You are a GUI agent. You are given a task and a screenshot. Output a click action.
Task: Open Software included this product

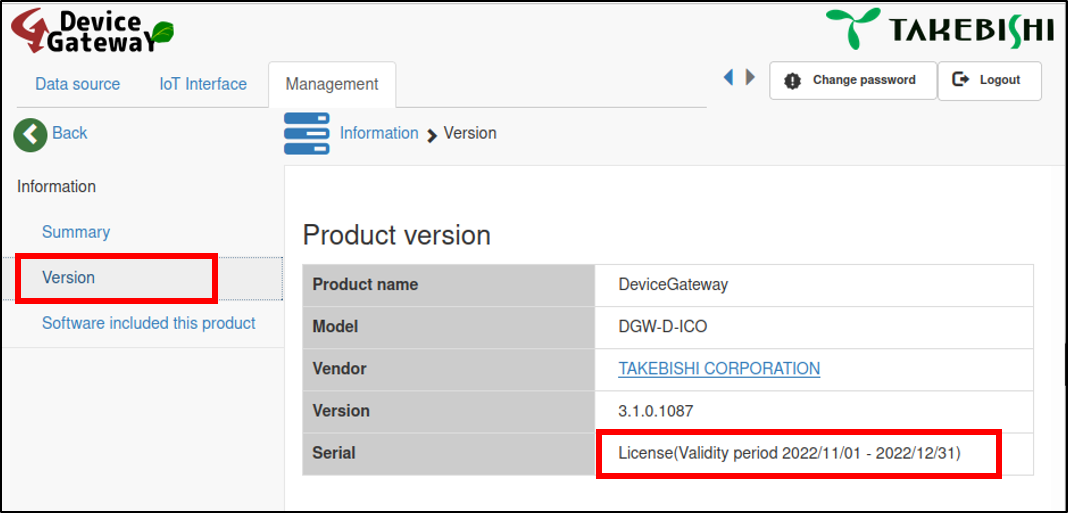coord(149,323)
